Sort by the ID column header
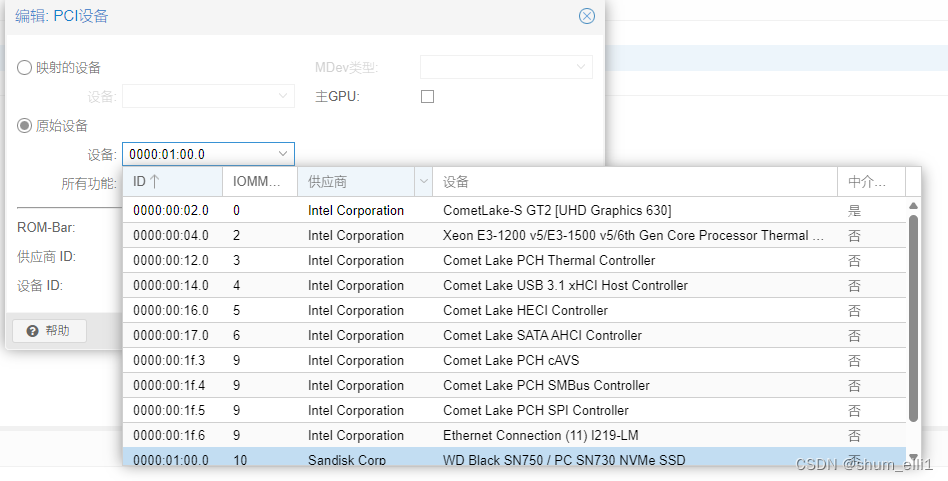 tap(173, 182)
